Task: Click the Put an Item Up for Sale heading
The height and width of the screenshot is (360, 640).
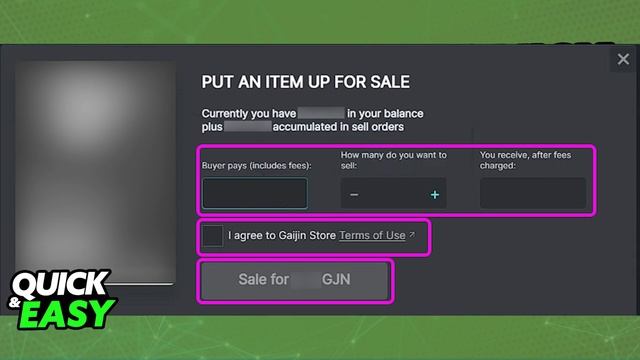Action: (305, 82)
